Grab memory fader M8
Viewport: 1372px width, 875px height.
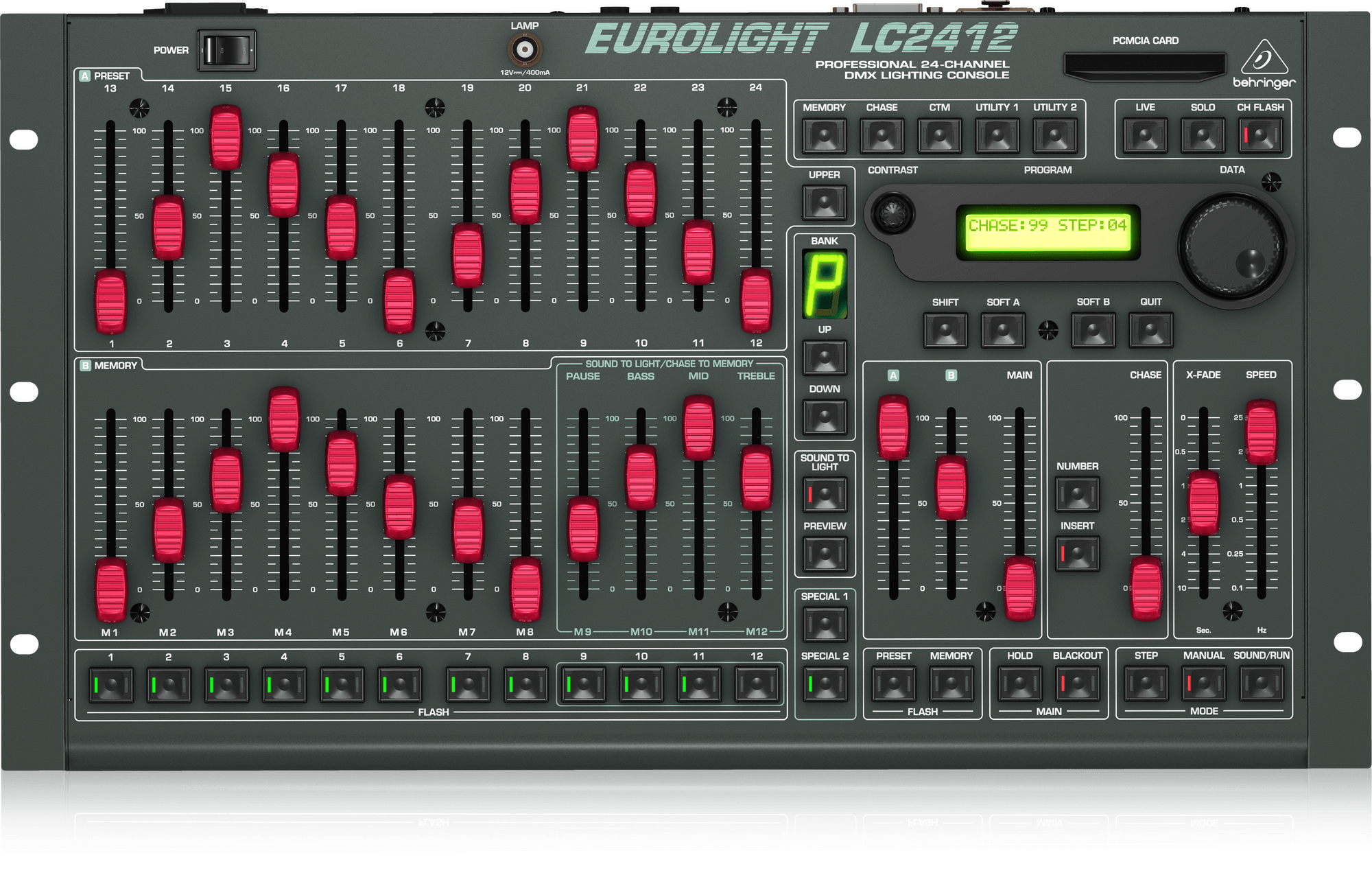(x=525, y=590)
